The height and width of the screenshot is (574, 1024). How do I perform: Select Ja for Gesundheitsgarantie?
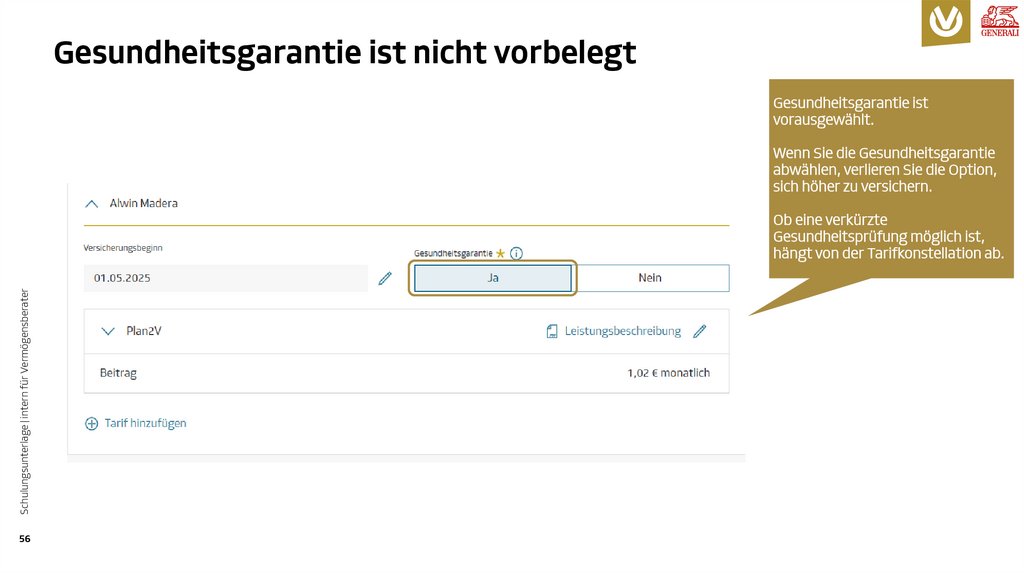pyautogui.click(x=493, y=278)
